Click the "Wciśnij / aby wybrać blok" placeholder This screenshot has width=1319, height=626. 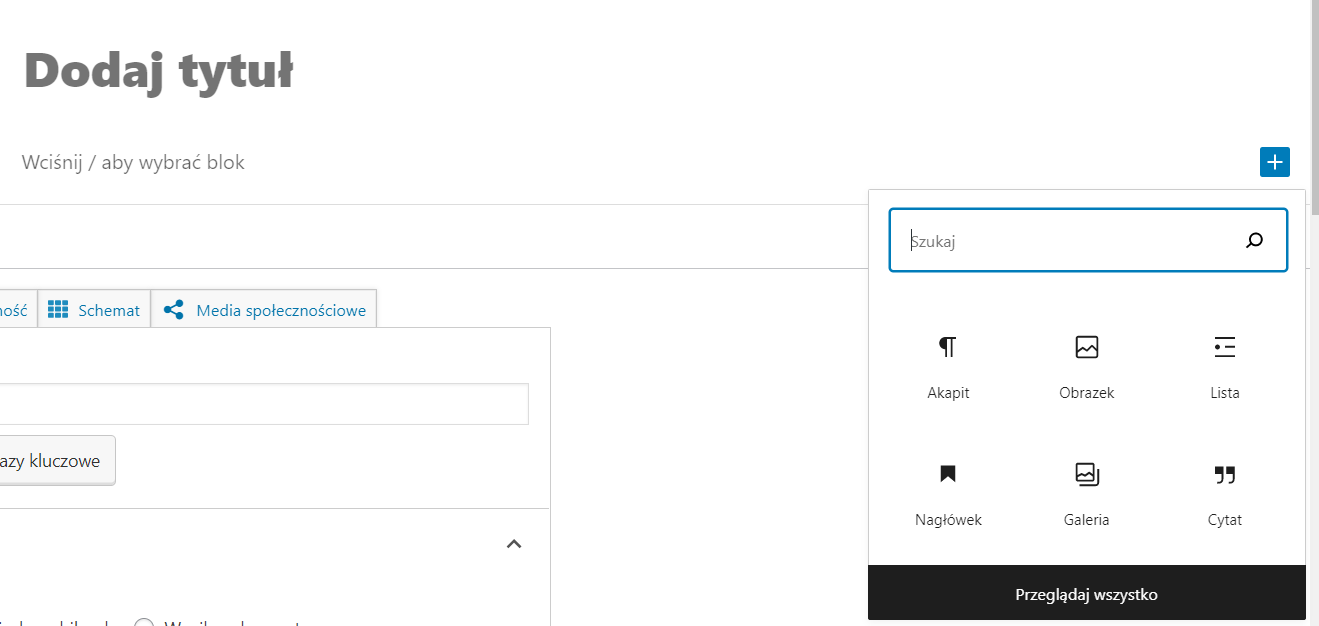pos(133,162)
